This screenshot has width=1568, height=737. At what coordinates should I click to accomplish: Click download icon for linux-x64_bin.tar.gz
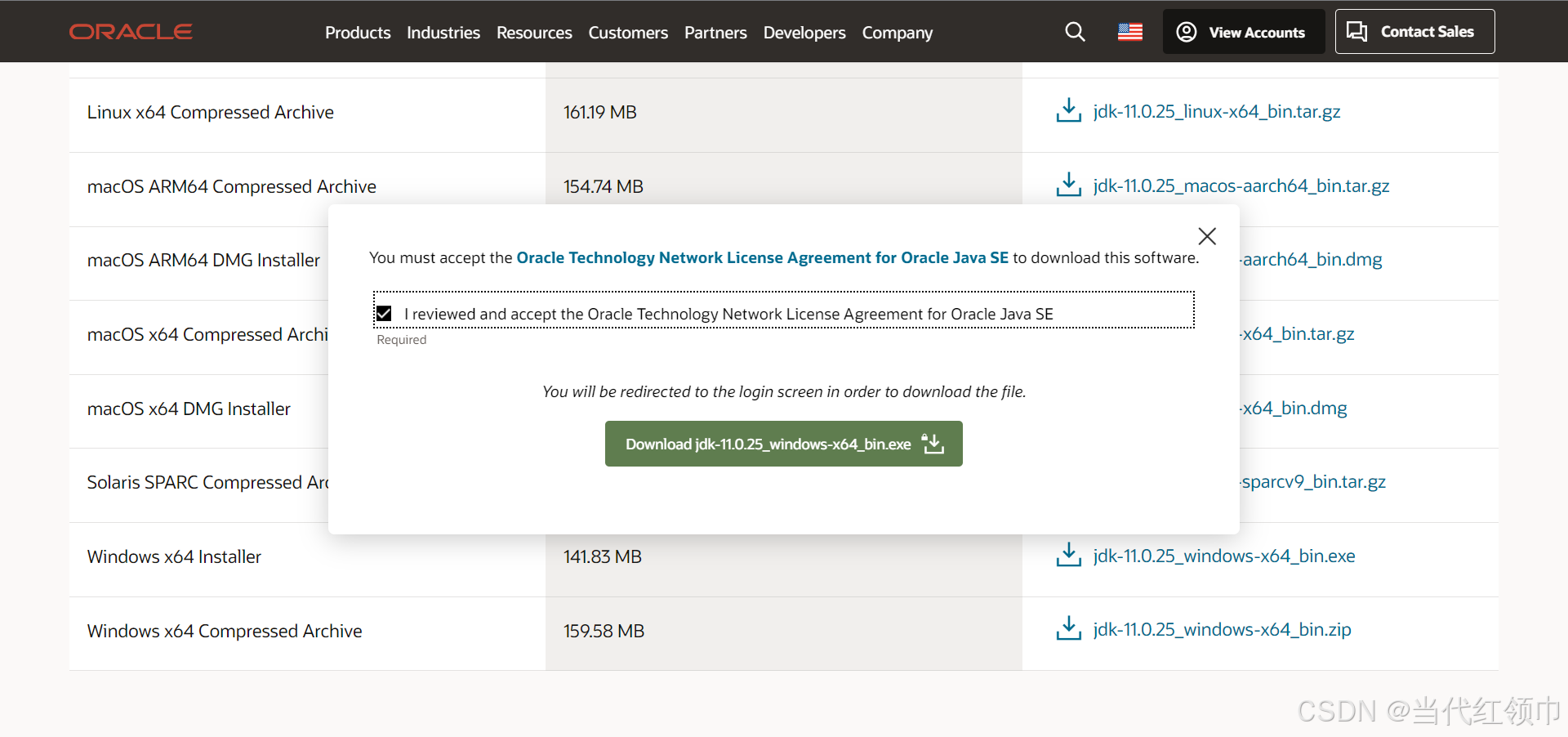coord(1068,110)
